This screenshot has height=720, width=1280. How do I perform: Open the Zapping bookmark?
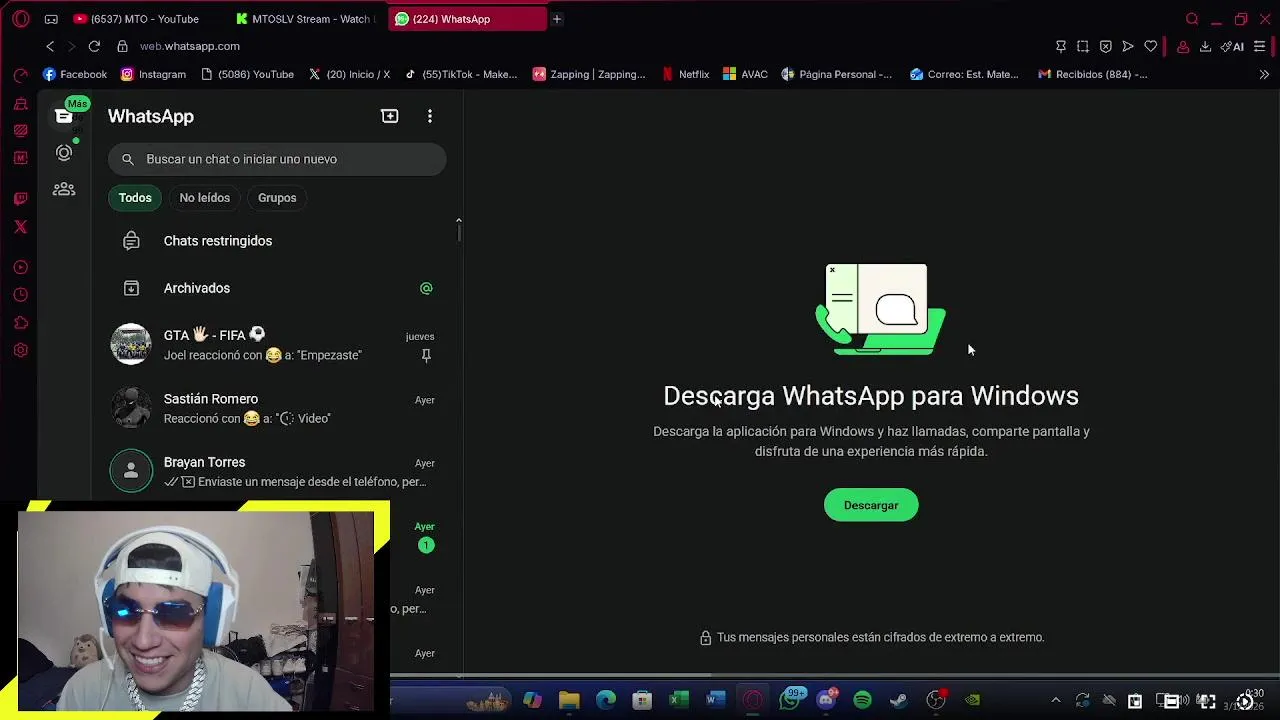[589, 74]
